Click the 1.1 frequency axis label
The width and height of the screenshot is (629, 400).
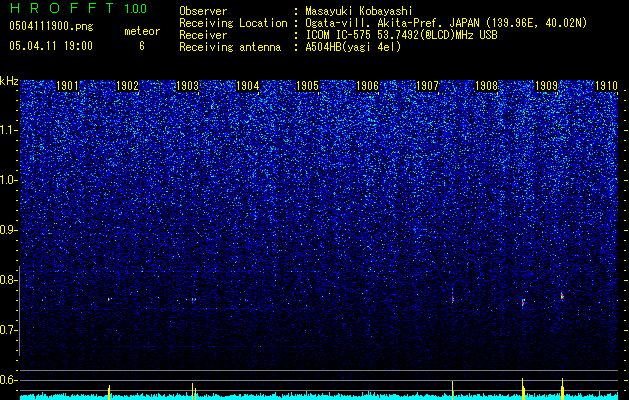point(8,130)
